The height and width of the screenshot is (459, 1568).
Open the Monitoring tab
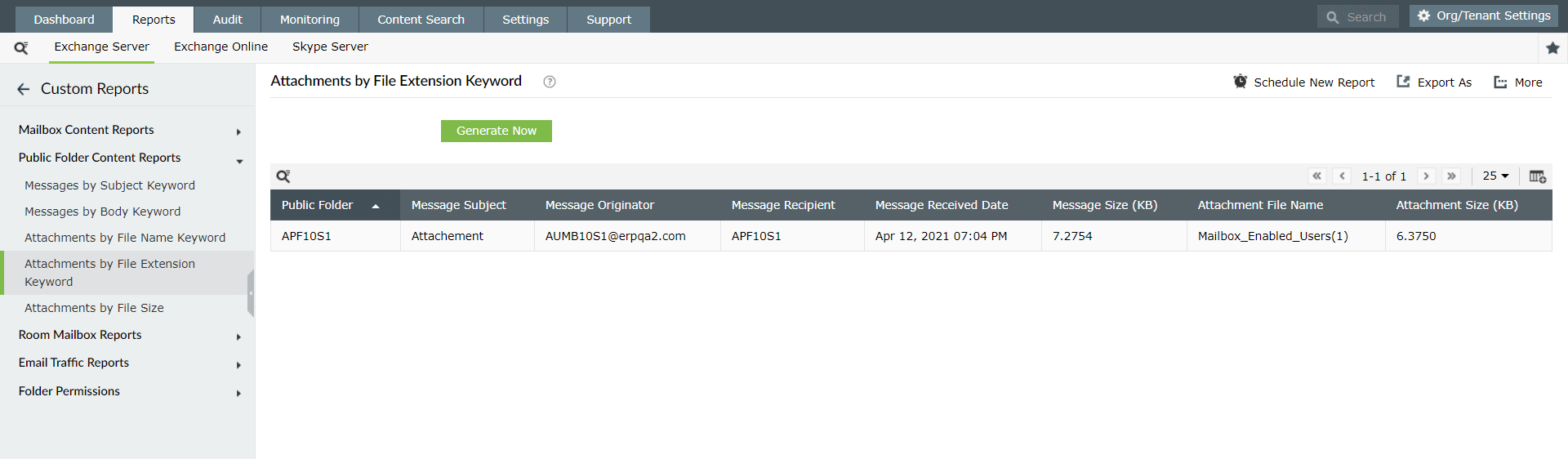click(310, 20)
